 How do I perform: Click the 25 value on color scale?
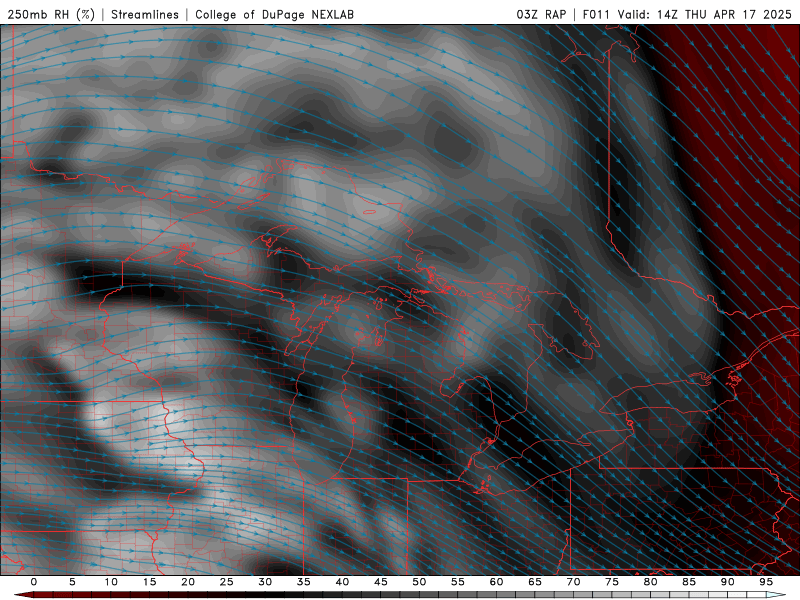click(227, 582)
